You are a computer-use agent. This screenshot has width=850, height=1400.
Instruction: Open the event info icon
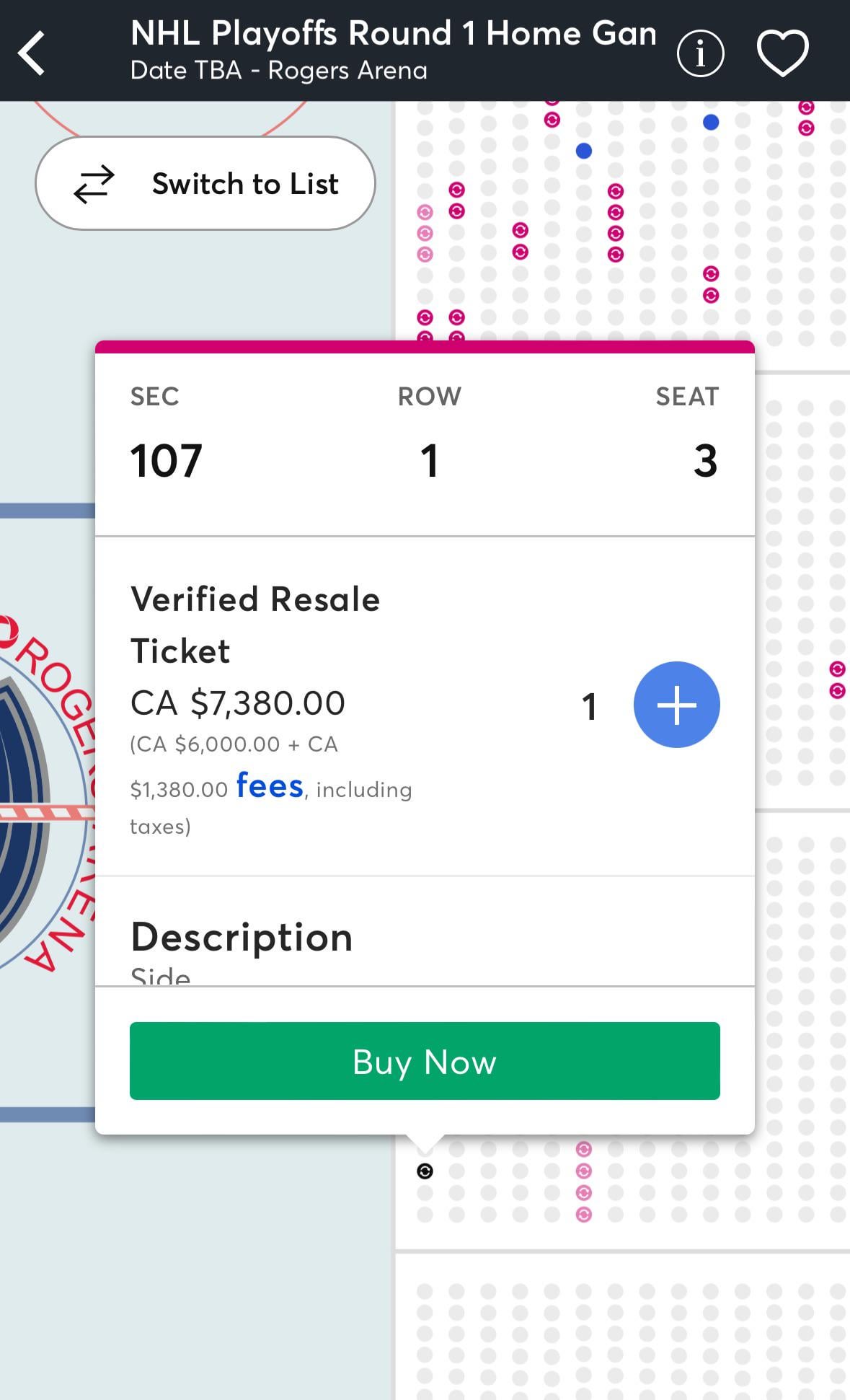(700, 53)
